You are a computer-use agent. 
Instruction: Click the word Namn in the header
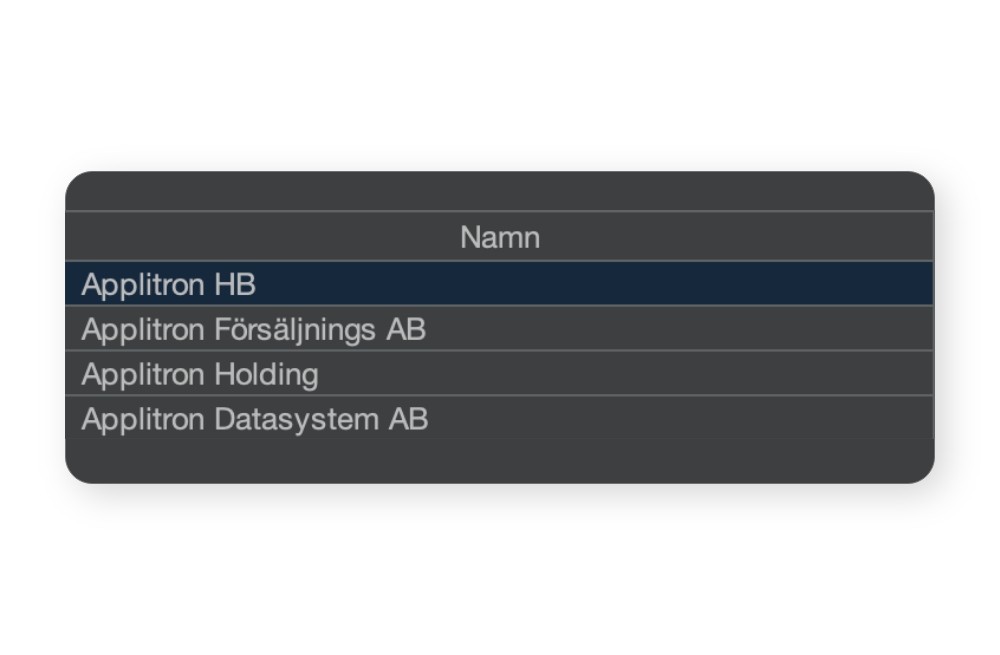[500, 237]
